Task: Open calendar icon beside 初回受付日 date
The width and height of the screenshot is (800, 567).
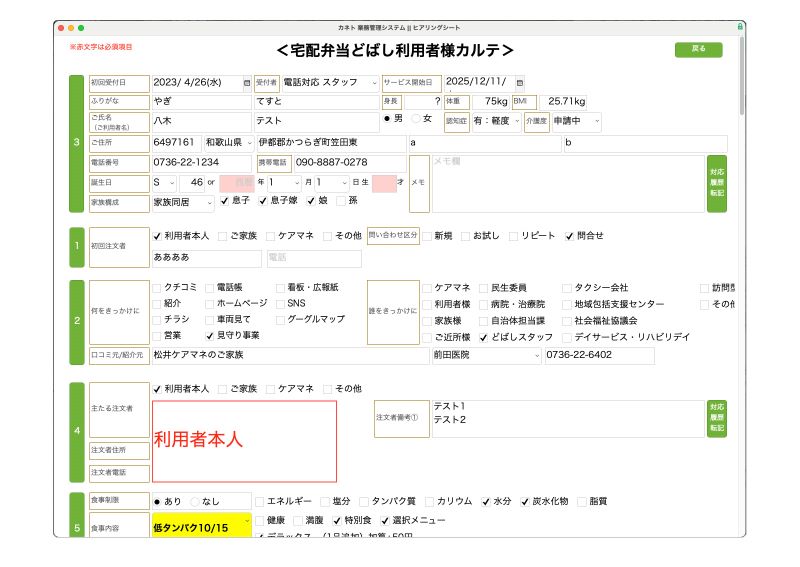Action: [247, 83]
